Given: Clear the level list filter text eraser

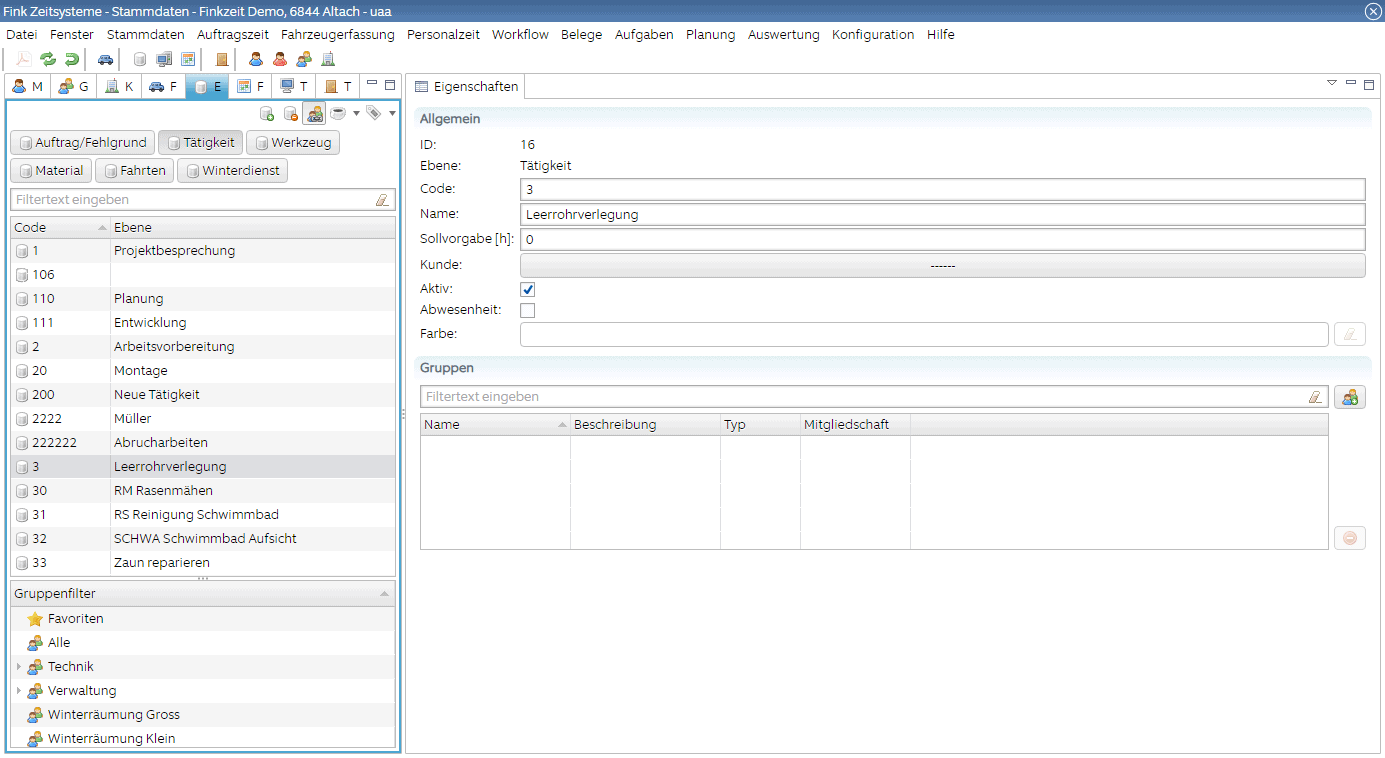Looking at the screenshot, I should coord(381,200).
